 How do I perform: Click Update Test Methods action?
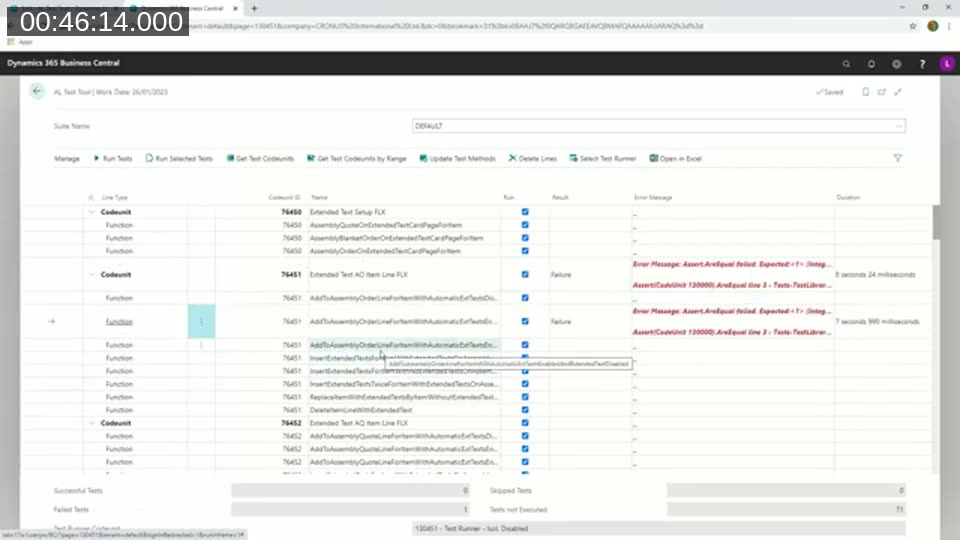coord(457,159)
